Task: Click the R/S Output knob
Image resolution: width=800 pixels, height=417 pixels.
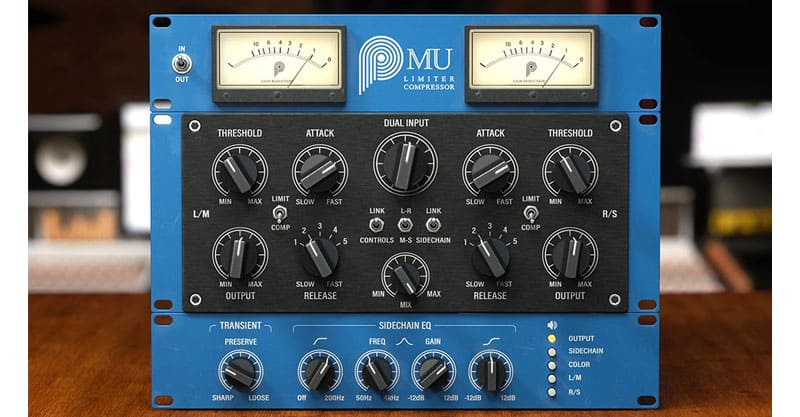Action: click(x=570, y=254)
